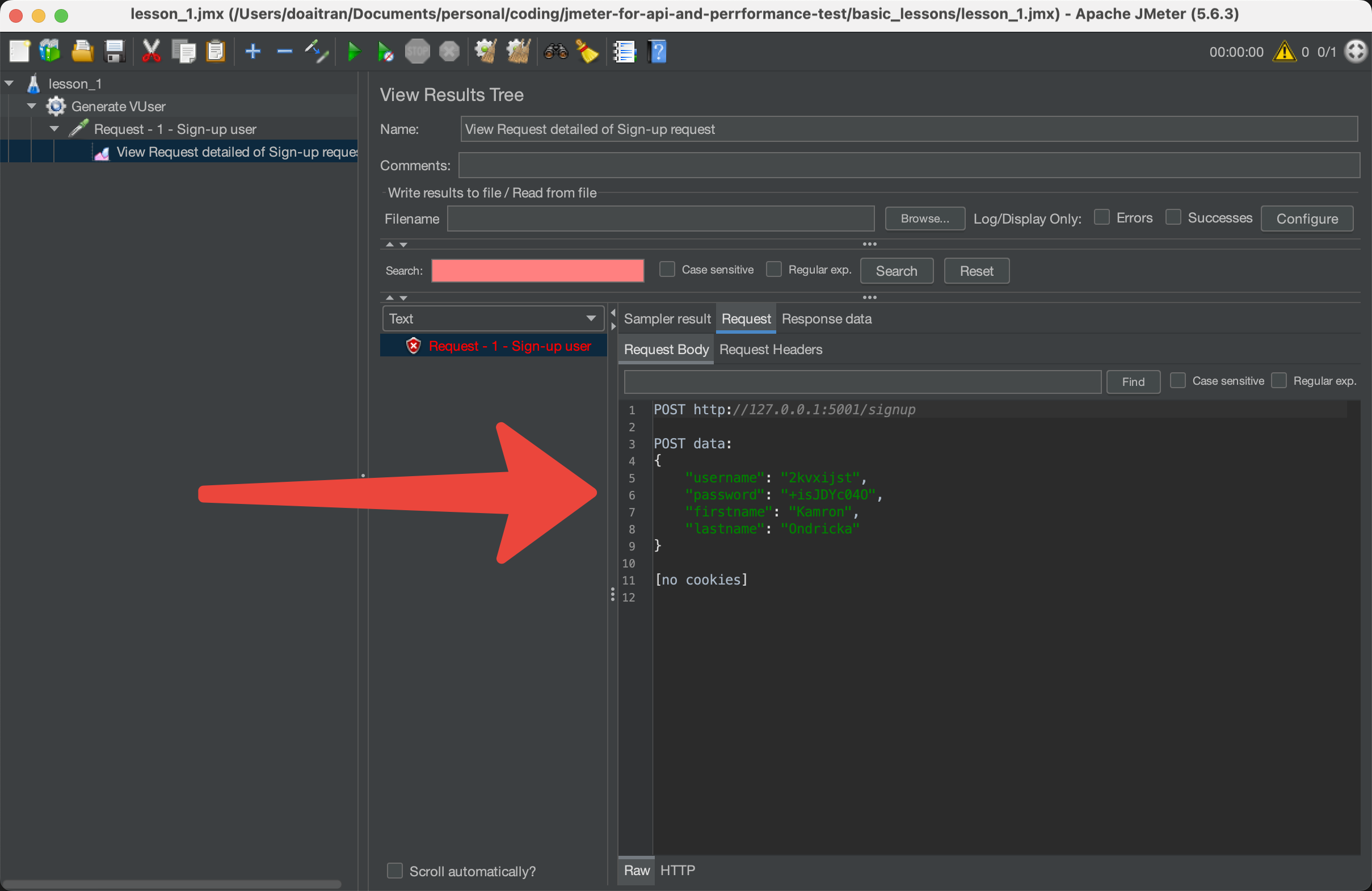Click the Cut scissors icon

pyautogui.click(x=151, y=51)
